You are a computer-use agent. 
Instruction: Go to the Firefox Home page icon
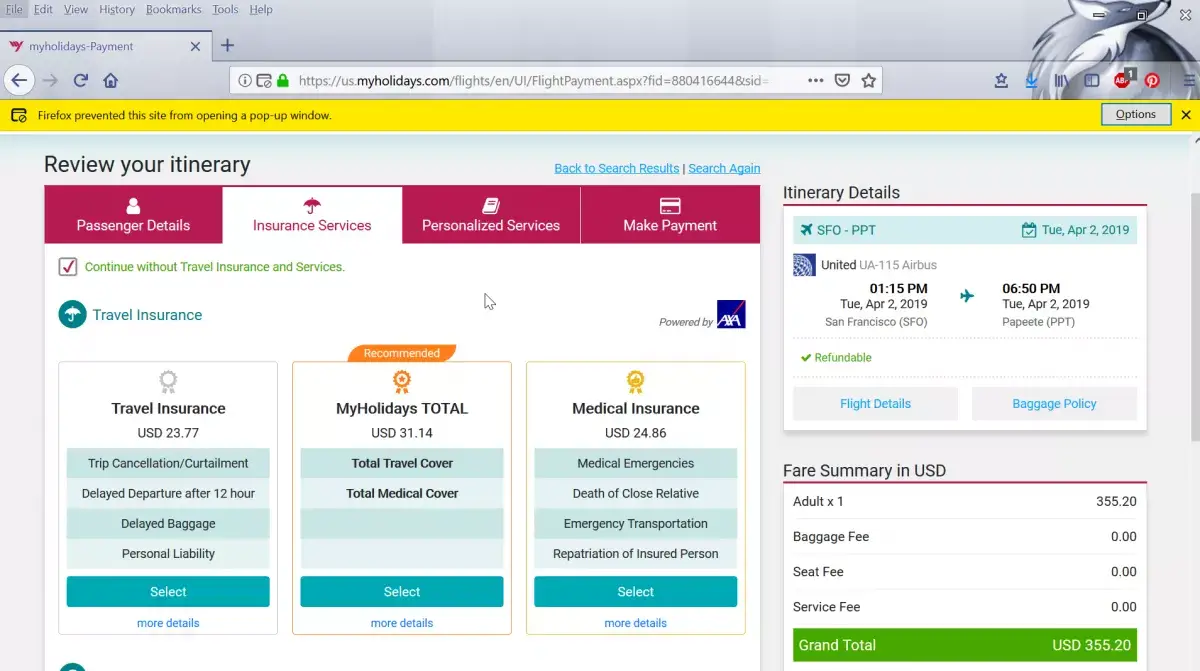coord(111,80)
